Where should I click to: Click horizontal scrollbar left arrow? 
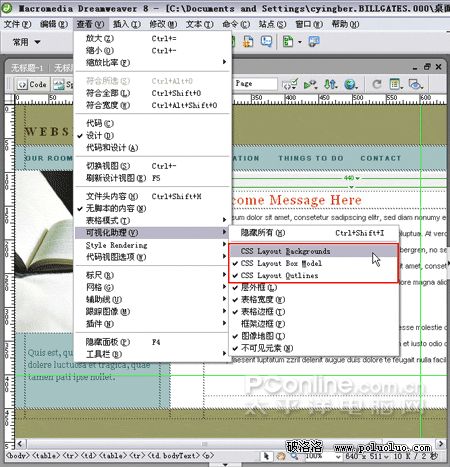(20, 444)
